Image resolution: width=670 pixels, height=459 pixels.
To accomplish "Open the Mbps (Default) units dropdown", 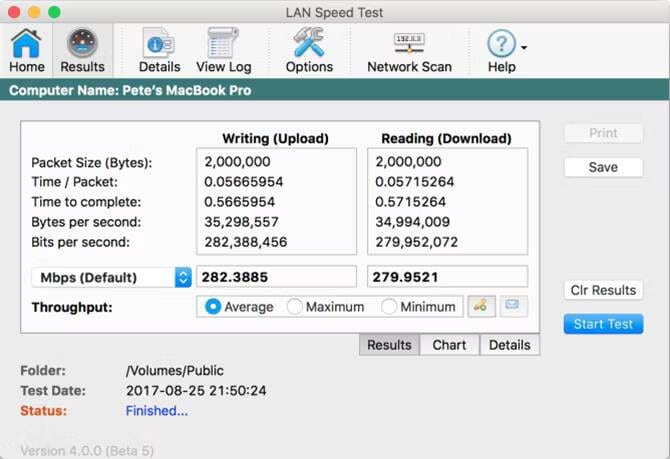I will click(112, 277).
